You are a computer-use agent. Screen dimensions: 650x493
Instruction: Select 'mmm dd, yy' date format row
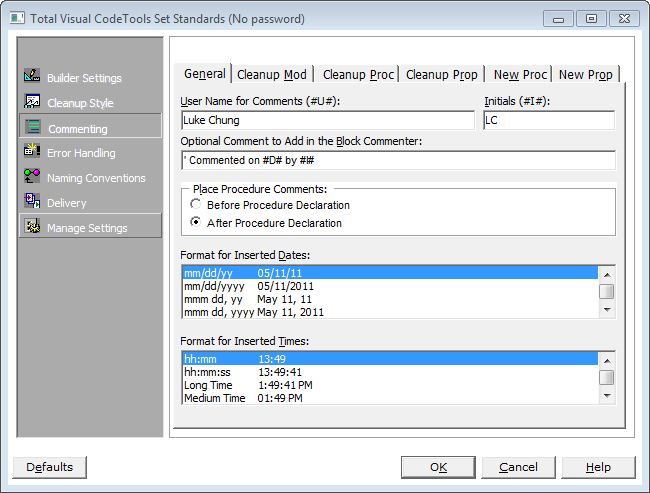point(390,299)
